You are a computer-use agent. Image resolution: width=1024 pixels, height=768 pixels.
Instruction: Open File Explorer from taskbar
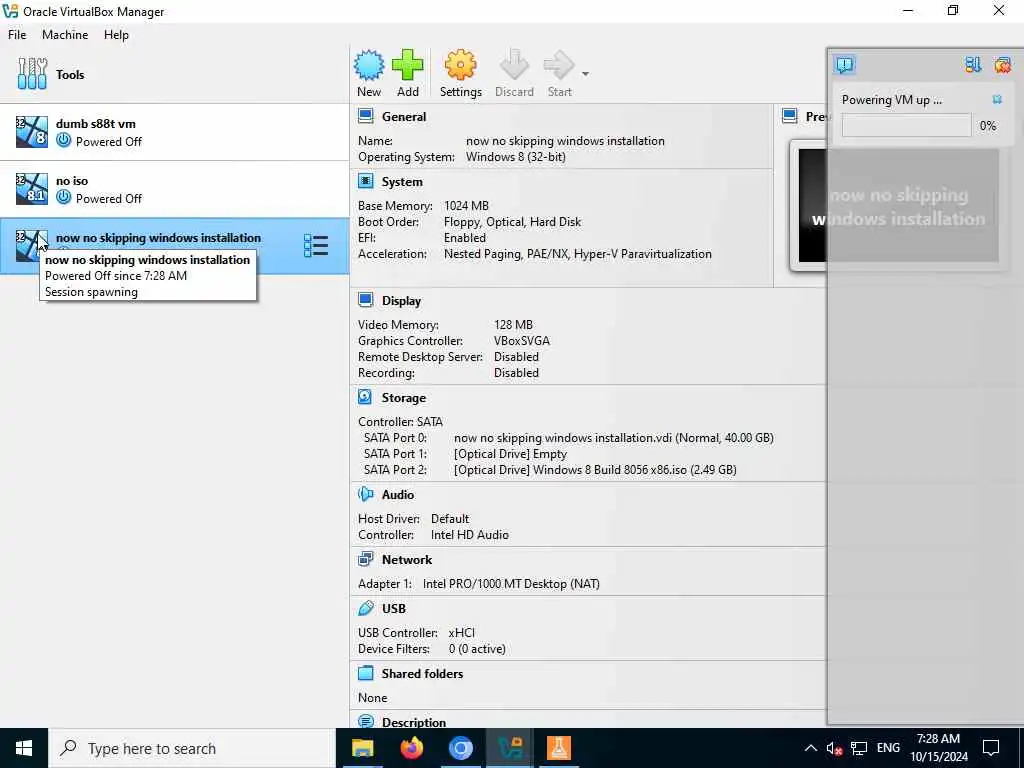[x=362, y=748]
